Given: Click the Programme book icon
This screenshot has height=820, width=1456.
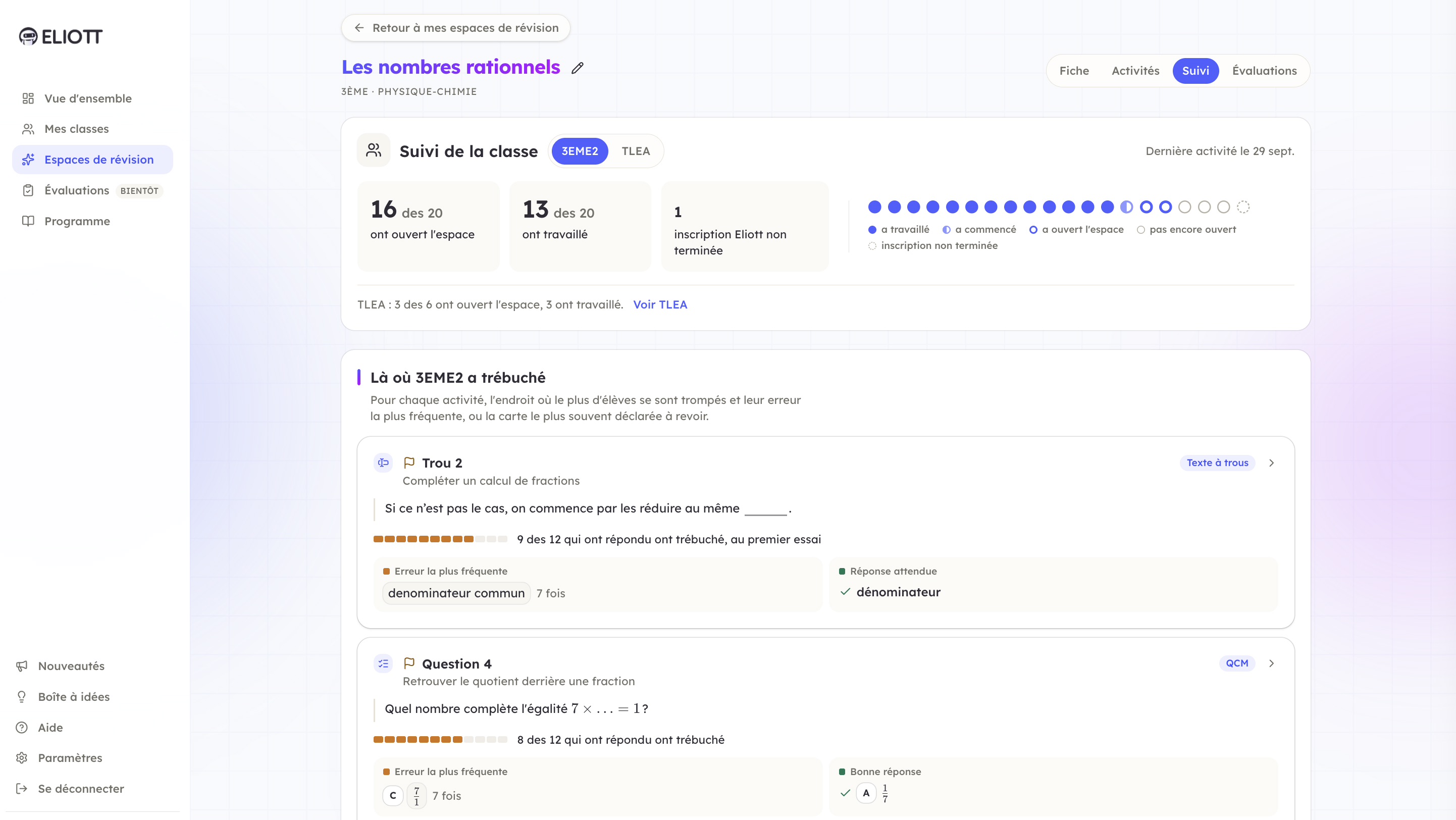Looking at the screenshot, I should [x=28, y=221].
